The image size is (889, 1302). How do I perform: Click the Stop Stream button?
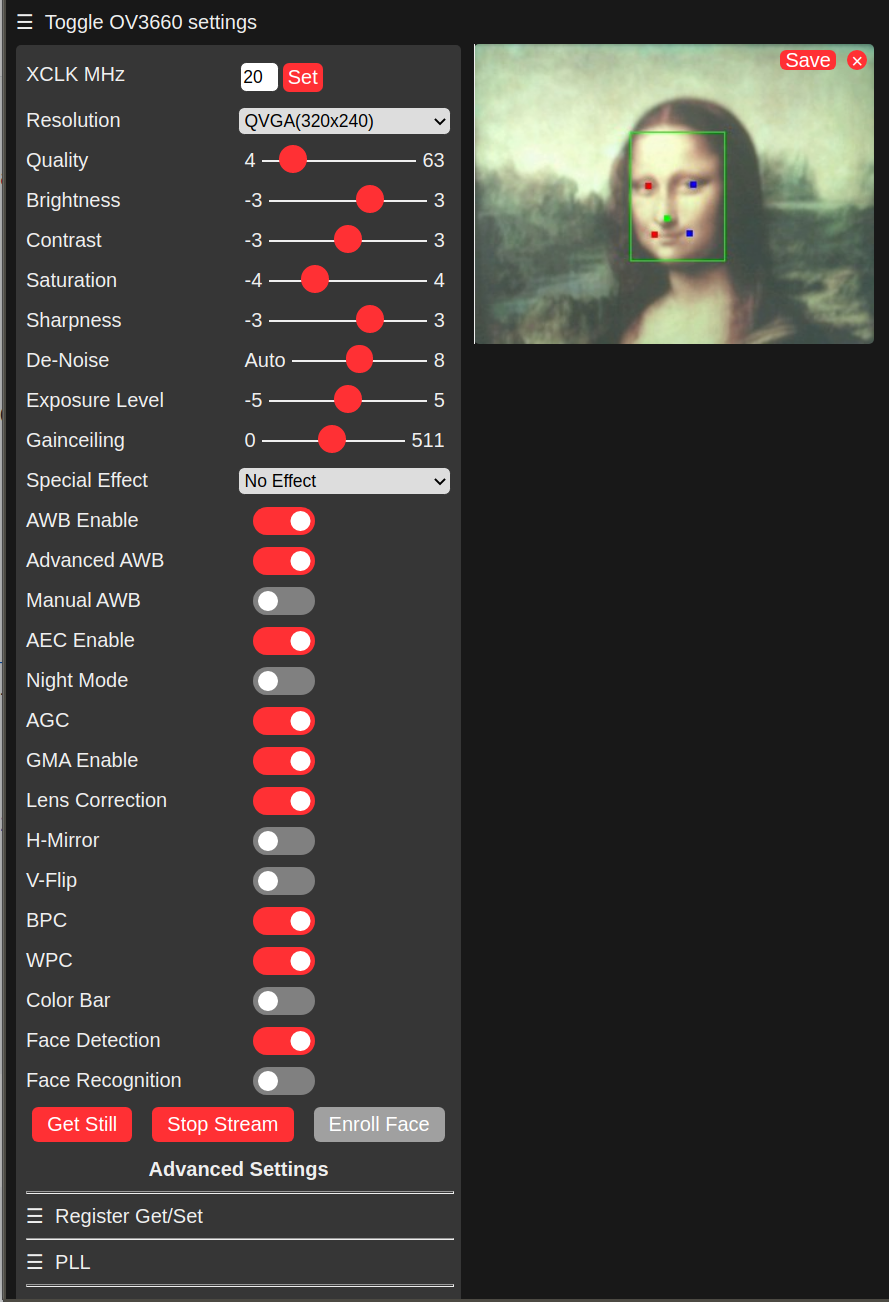point(222,1124)
